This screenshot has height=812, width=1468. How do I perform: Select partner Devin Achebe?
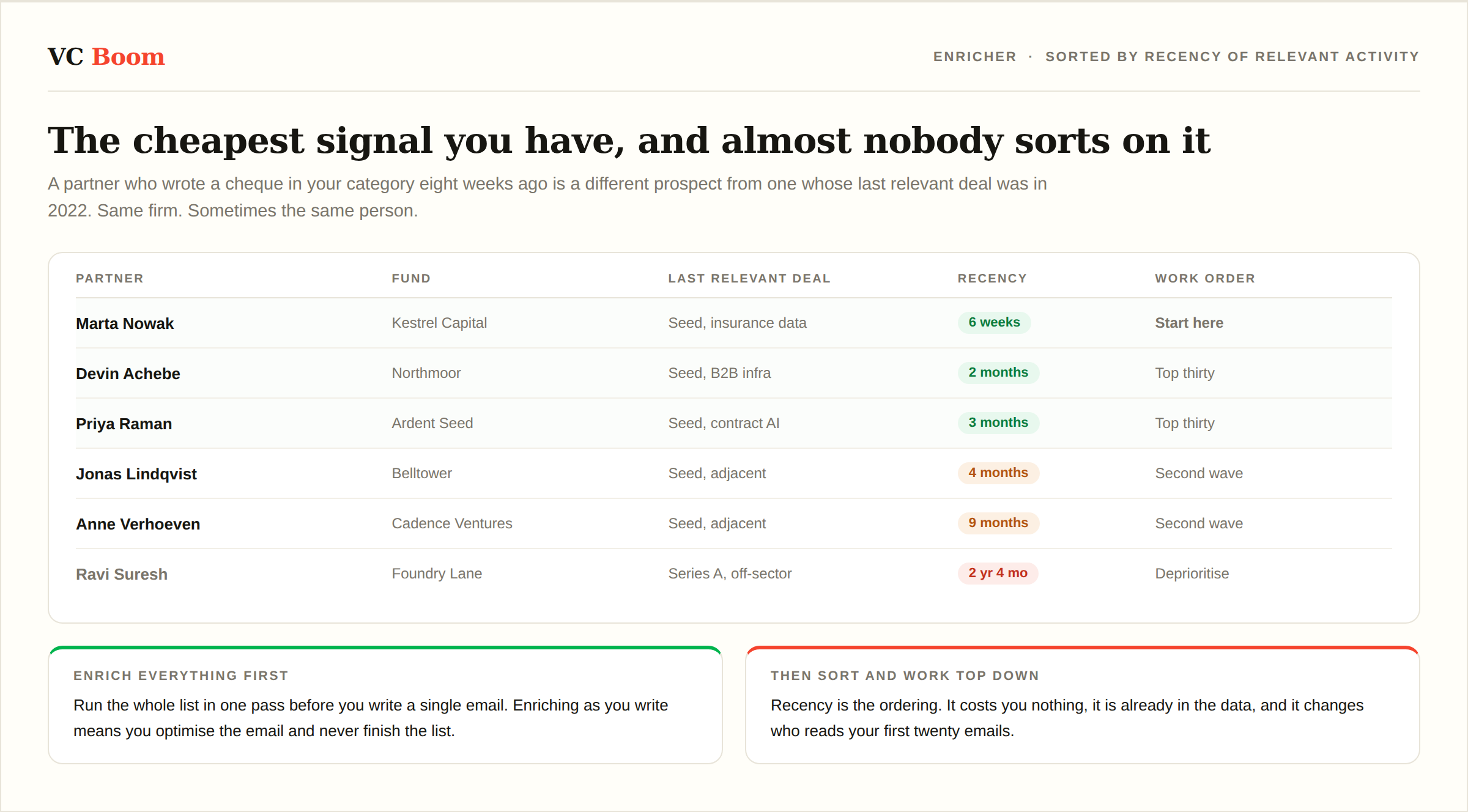point(128,374)
